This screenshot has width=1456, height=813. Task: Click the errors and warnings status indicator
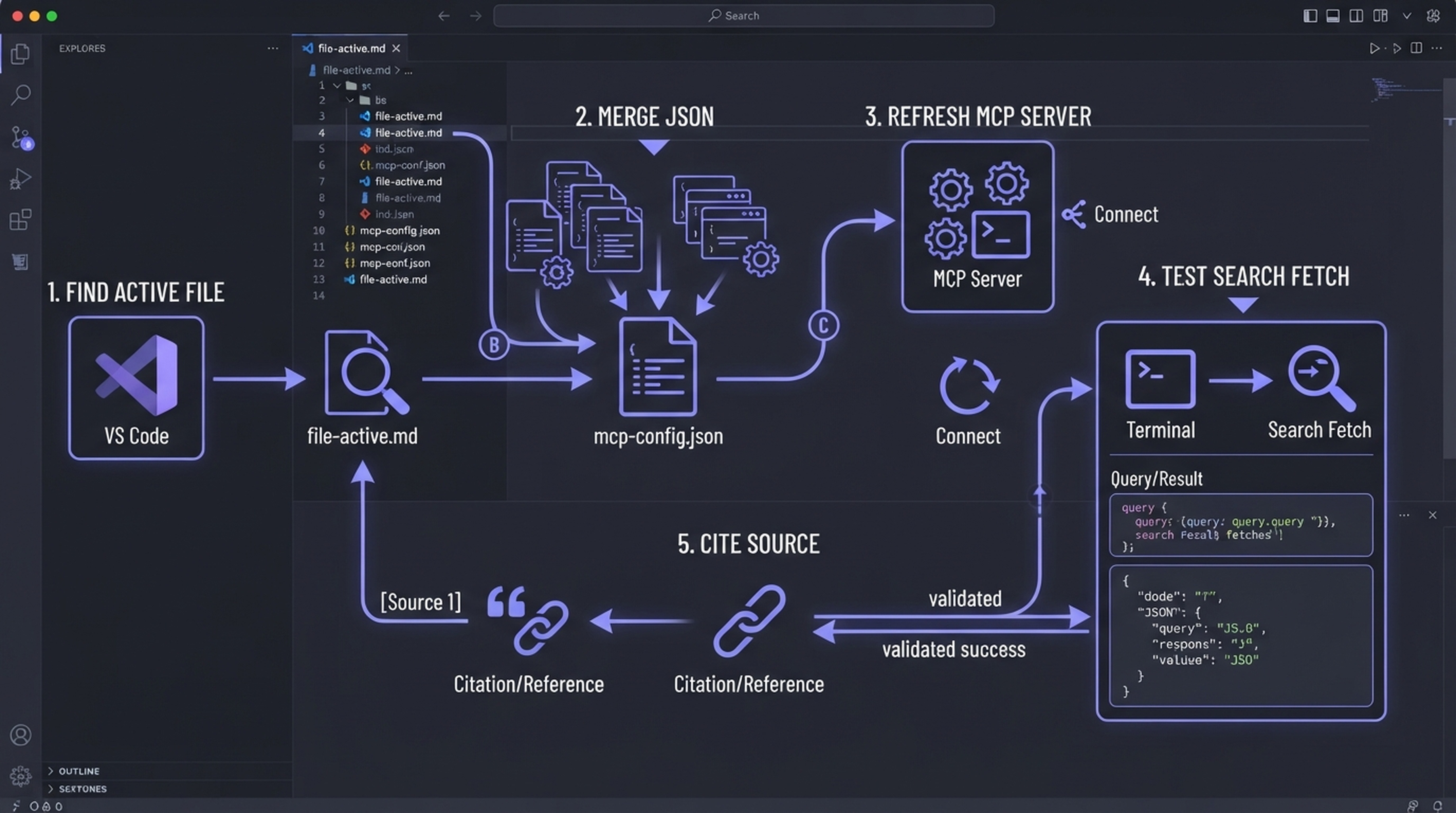[x=46, y=806]
